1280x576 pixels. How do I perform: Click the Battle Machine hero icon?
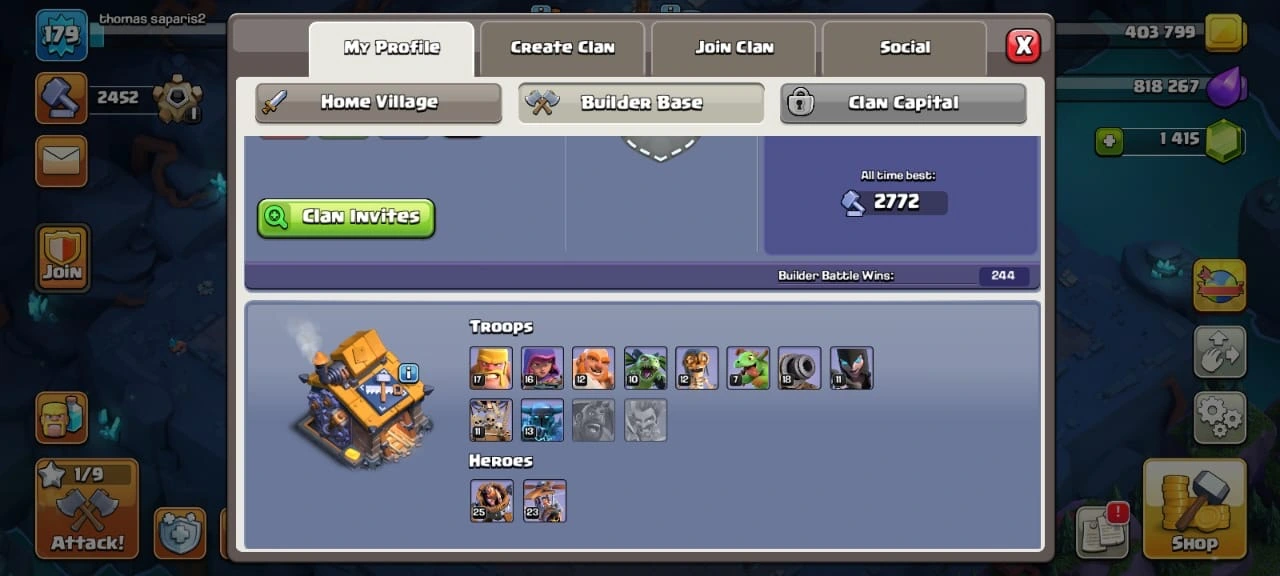tap(491, 500)
